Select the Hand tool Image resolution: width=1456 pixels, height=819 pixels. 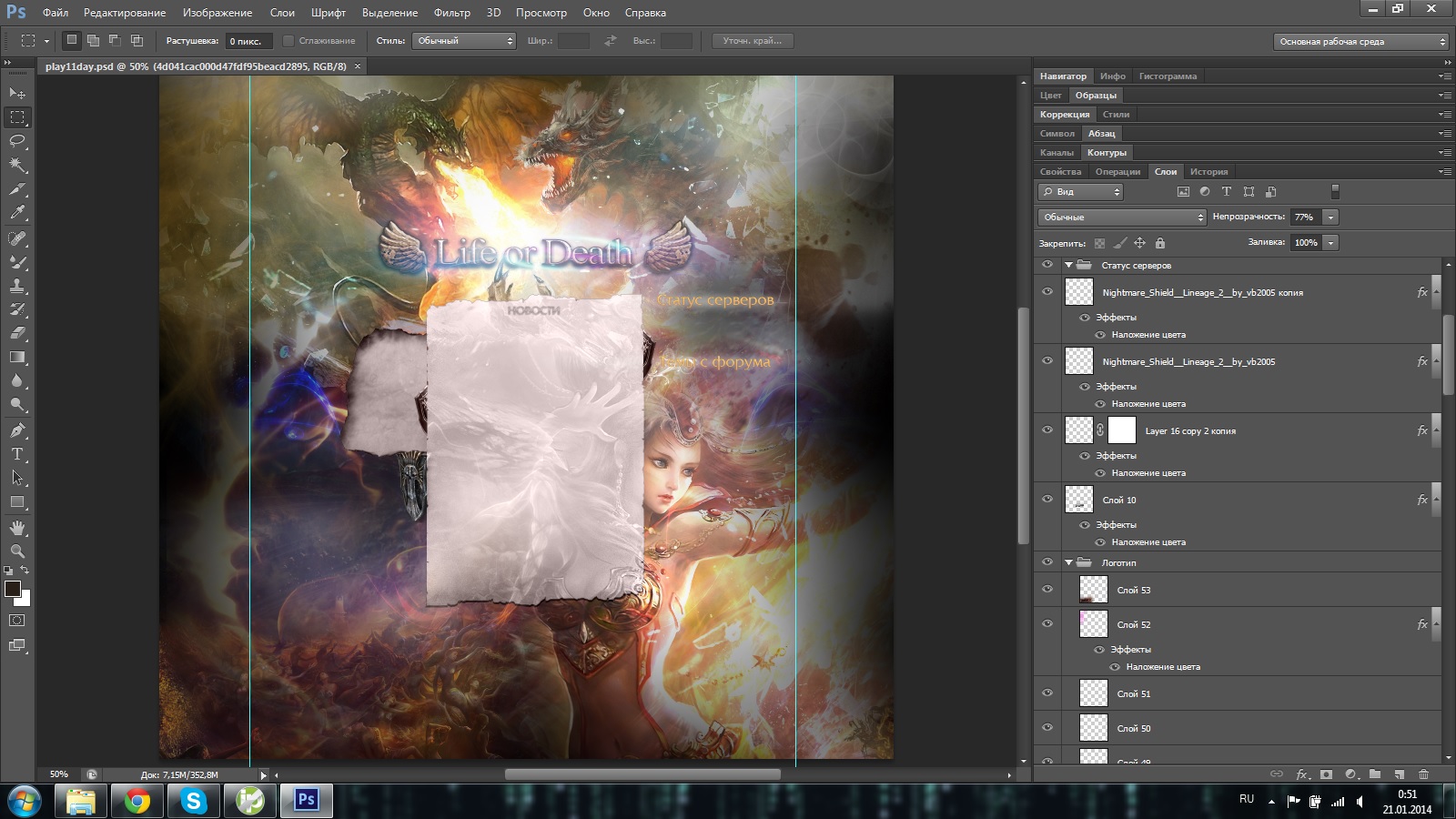[17, 527]
